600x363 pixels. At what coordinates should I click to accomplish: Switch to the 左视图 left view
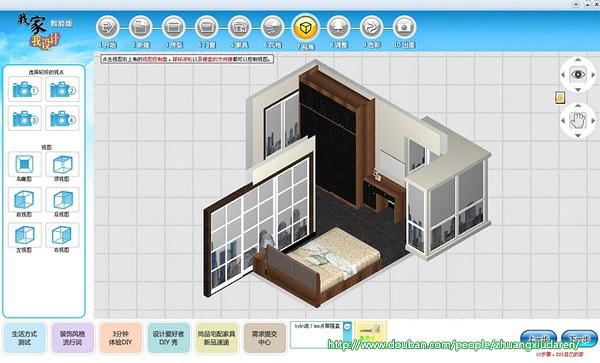[25, 235]
